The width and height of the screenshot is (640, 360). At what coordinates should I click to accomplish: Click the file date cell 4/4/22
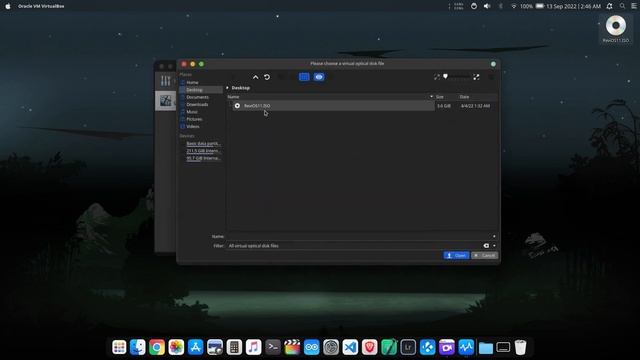[x=475, y=106]
